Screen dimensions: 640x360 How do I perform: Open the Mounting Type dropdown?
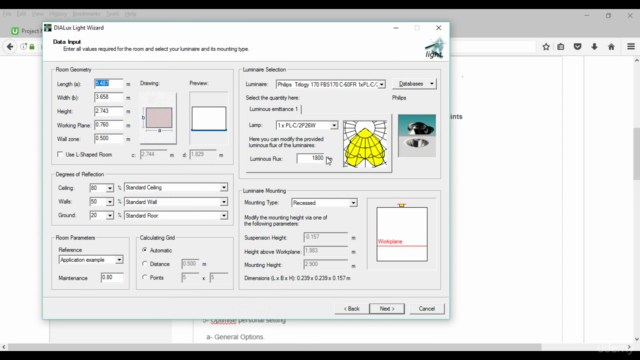[x=353, y=203]
